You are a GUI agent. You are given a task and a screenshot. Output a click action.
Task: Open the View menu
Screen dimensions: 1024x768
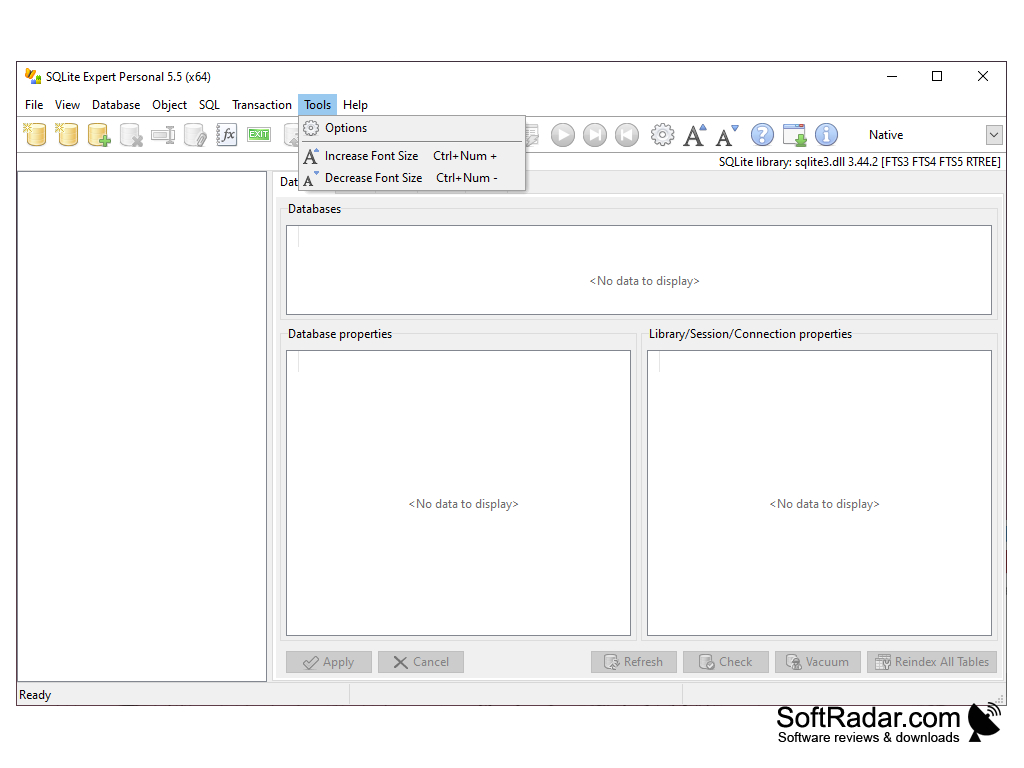pos(67,105)
